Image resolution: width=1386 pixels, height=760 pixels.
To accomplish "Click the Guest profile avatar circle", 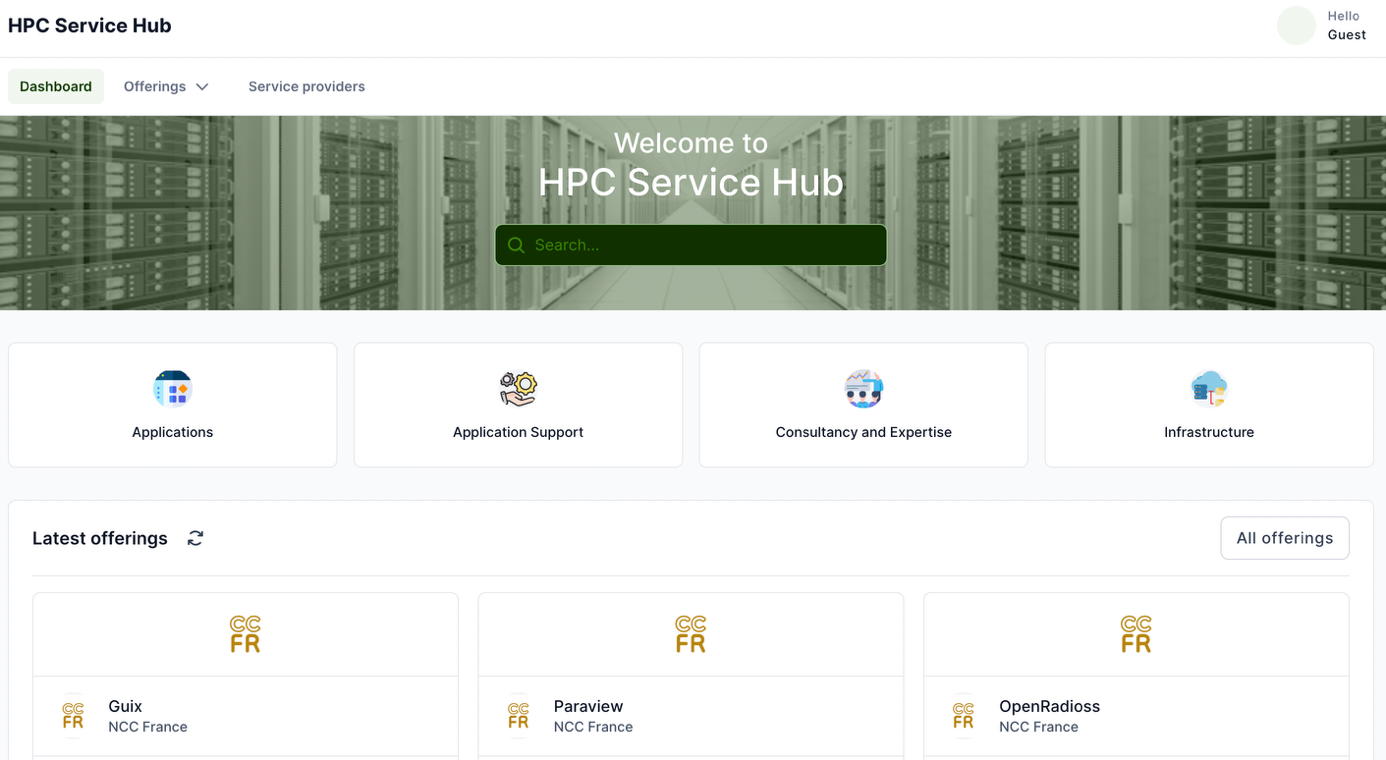I will point(1296,25).
